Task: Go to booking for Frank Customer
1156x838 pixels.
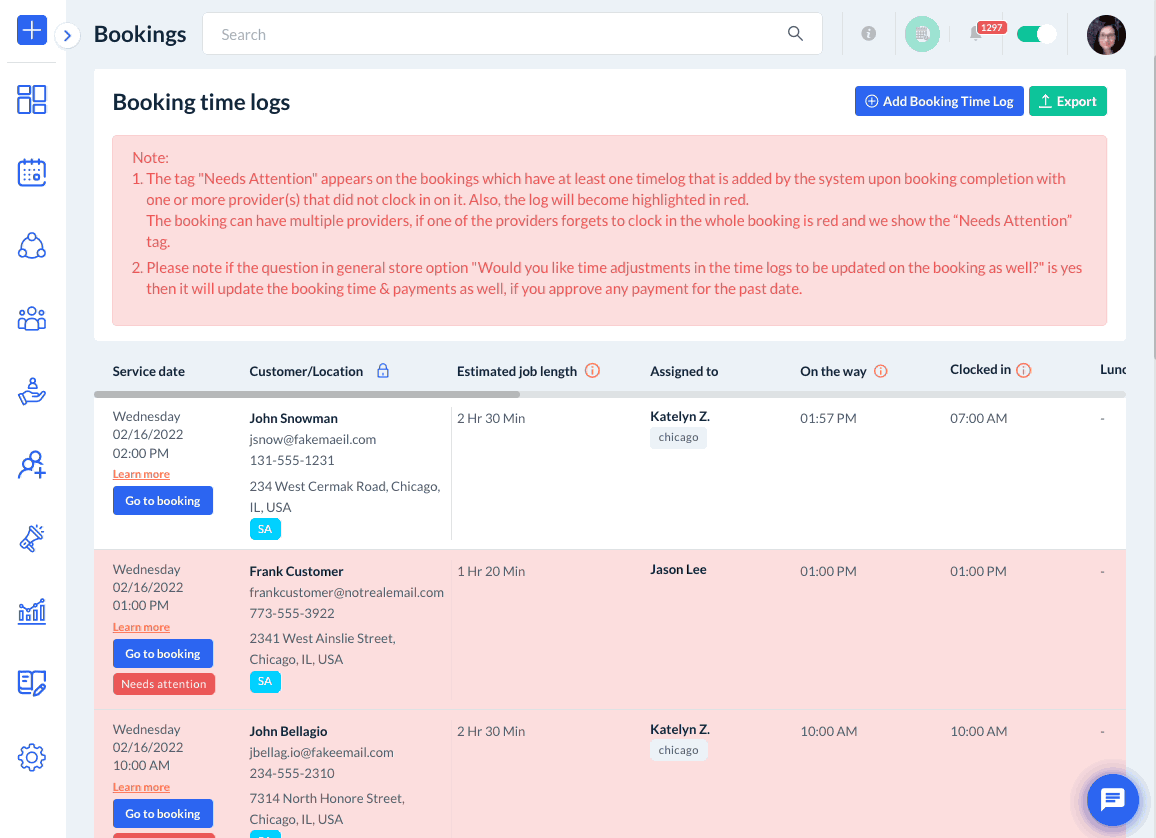Action: click(163, 654)
